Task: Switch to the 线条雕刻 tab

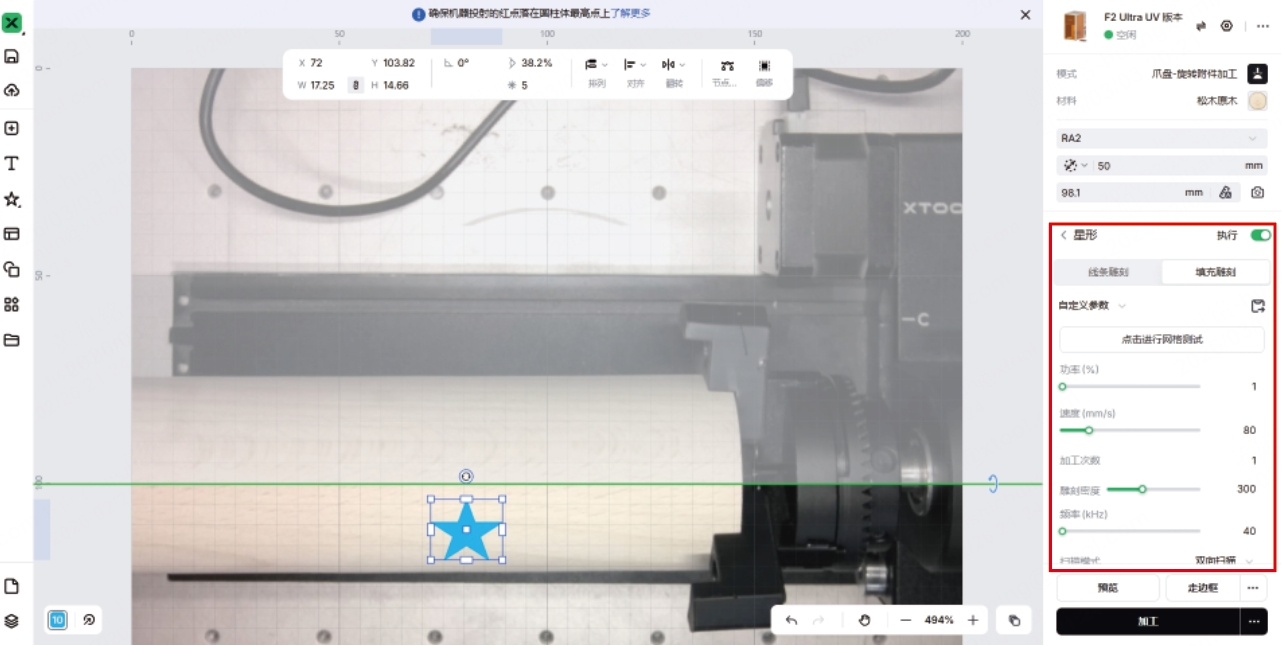Action: click(1108, 272)
